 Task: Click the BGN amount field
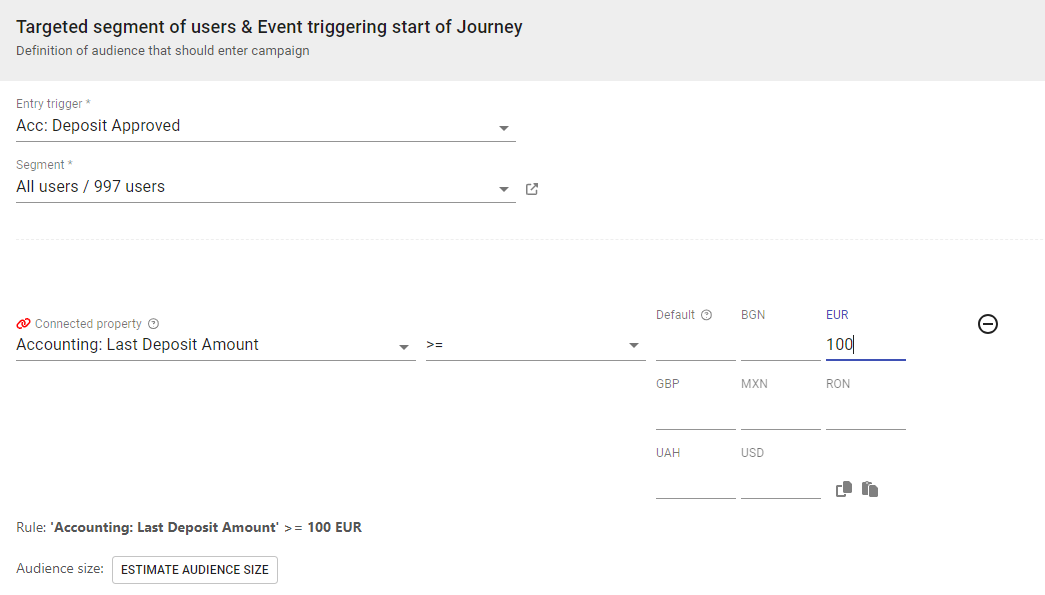coord(780,345)
